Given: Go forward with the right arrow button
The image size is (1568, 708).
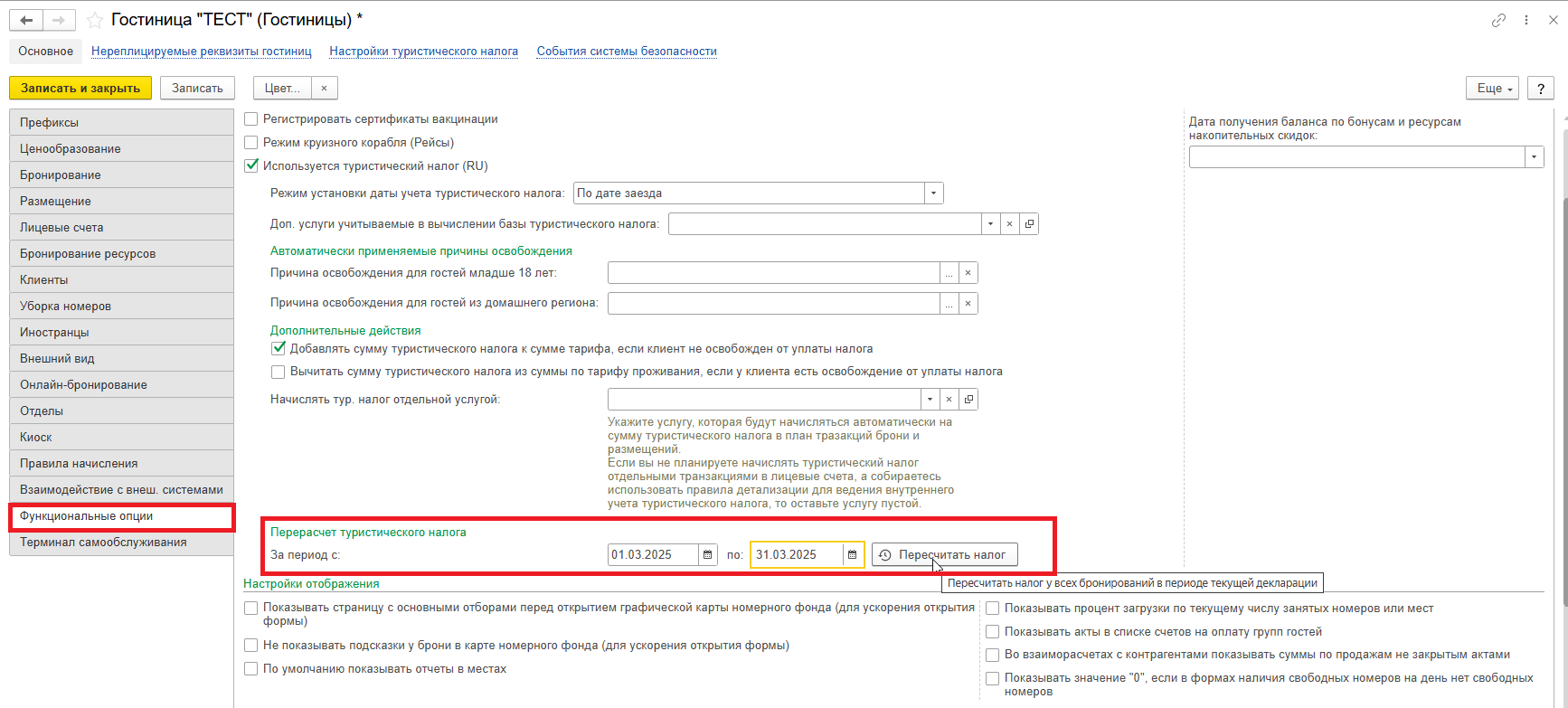Looking at the screenshot, I should (59, 20).
